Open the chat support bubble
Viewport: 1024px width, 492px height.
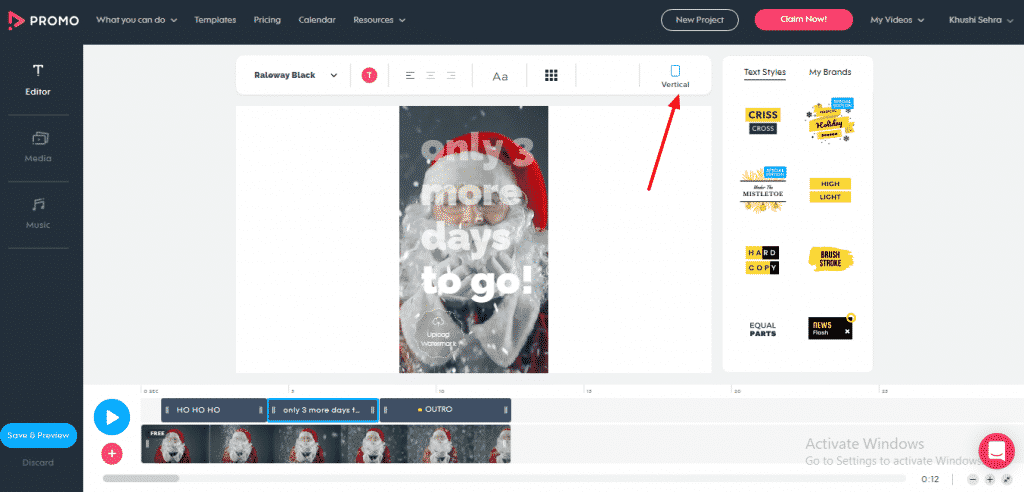[x=996, y=451]
